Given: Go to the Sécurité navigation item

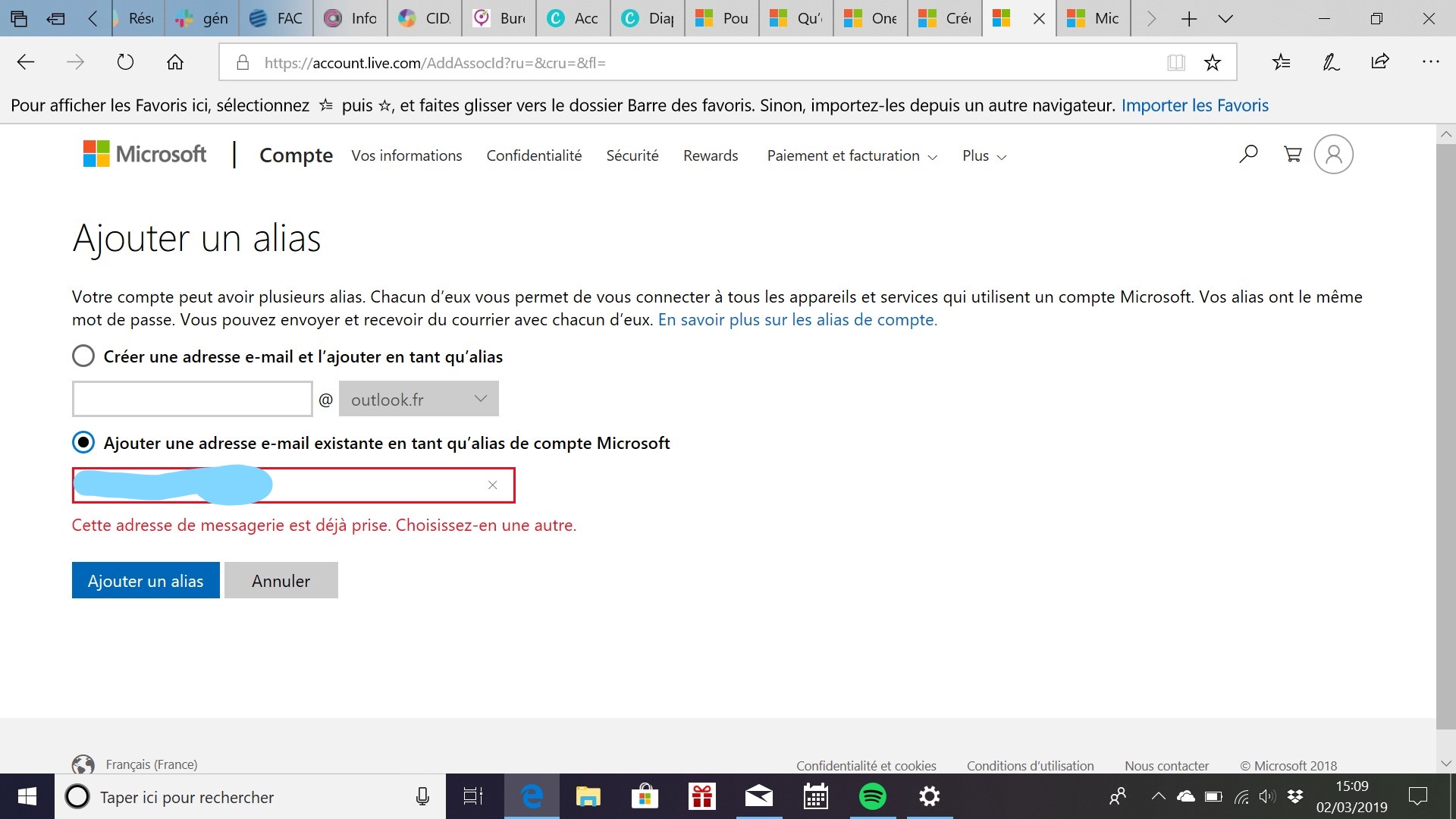Looking at the screenshot, I should tap(632, 155).
